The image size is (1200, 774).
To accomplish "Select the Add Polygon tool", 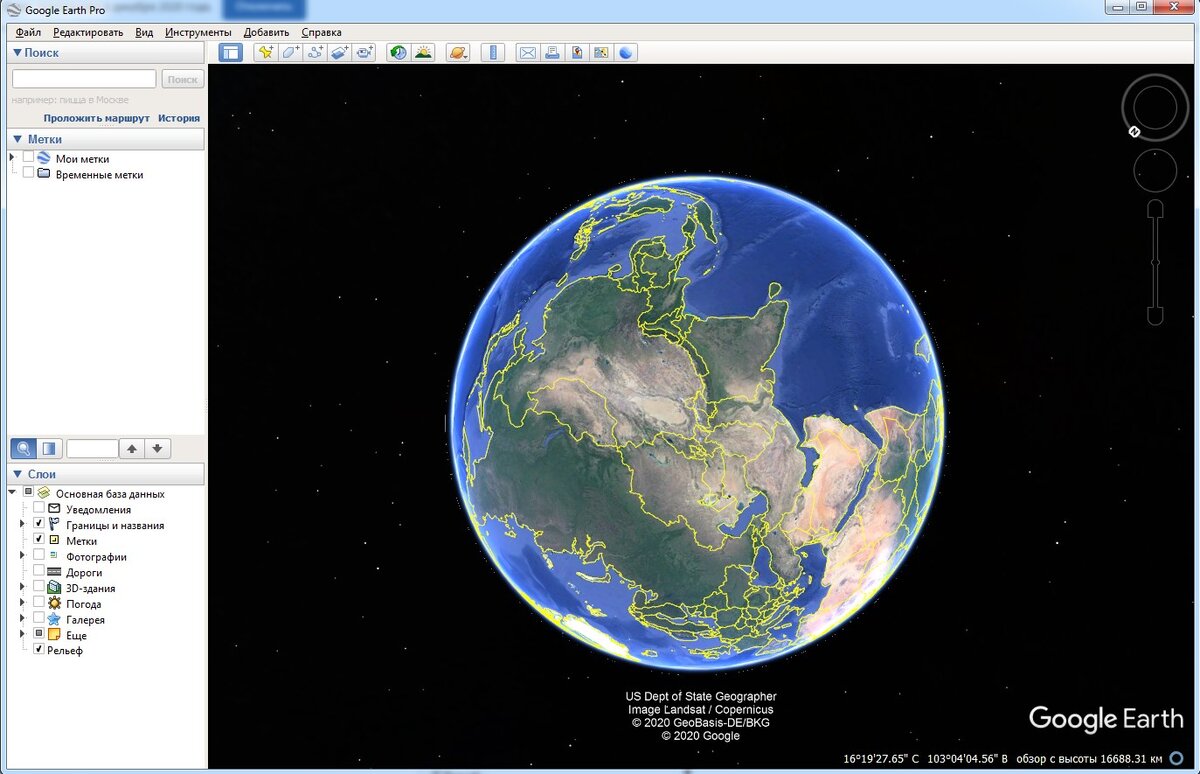I will (290, 52).
